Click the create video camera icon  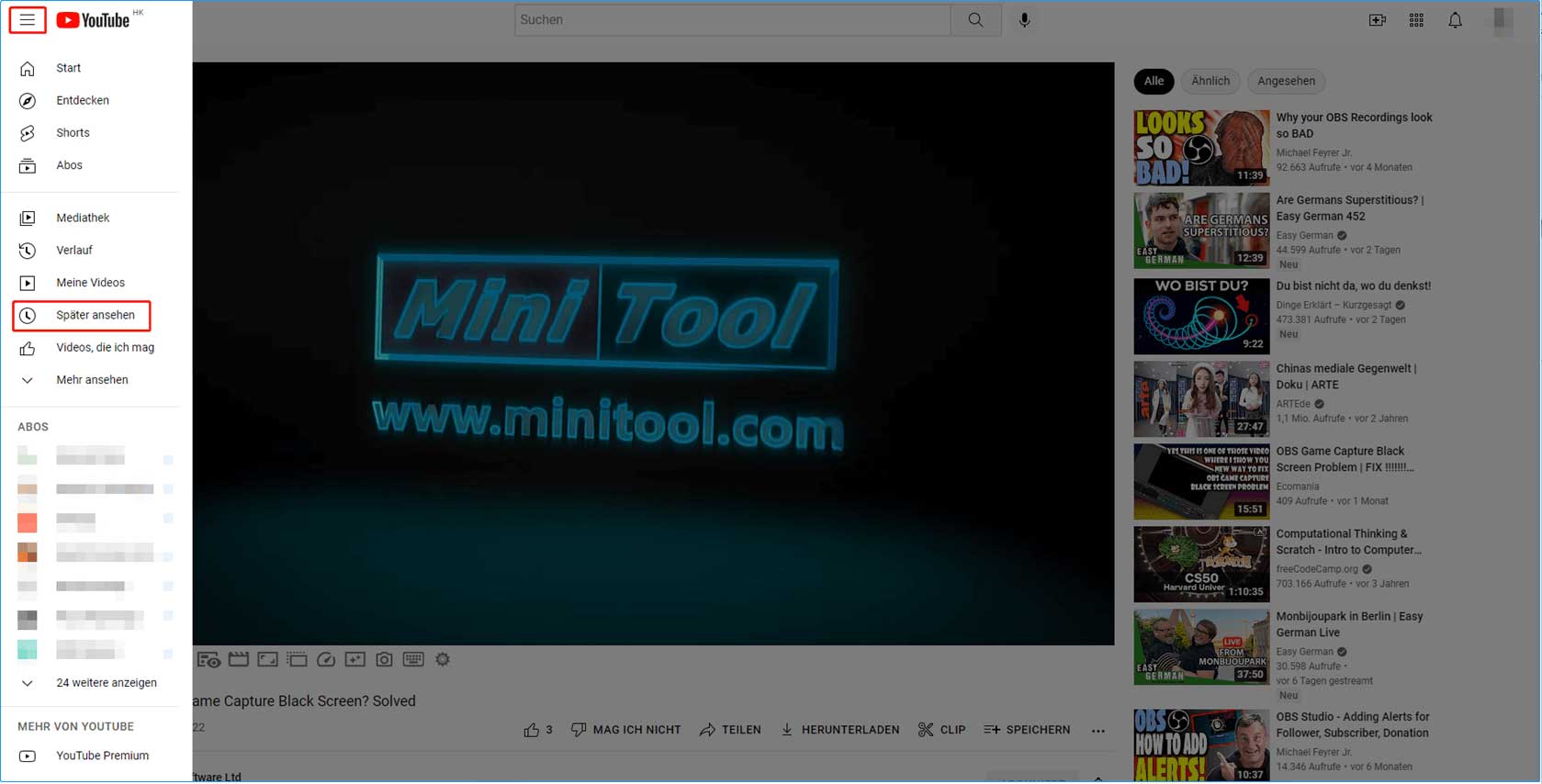tap(1377, 20)
